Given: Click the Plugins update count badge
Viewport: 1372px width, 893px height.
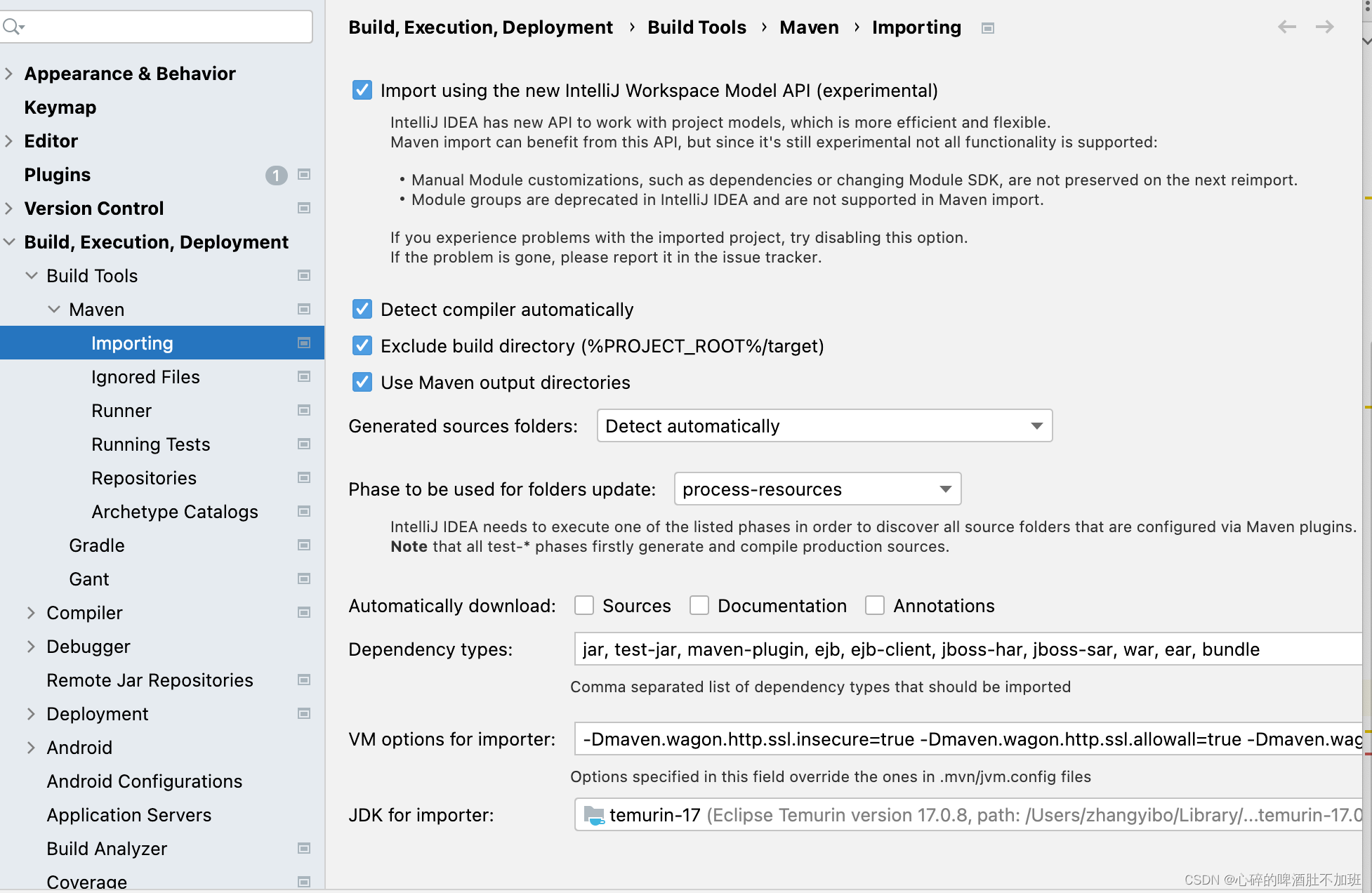Looking at the screenshot, I should tap(276, 175).
